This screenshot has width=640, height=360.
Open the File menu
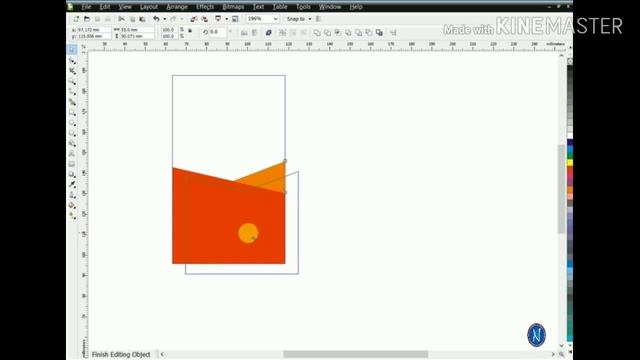point(86,7)
